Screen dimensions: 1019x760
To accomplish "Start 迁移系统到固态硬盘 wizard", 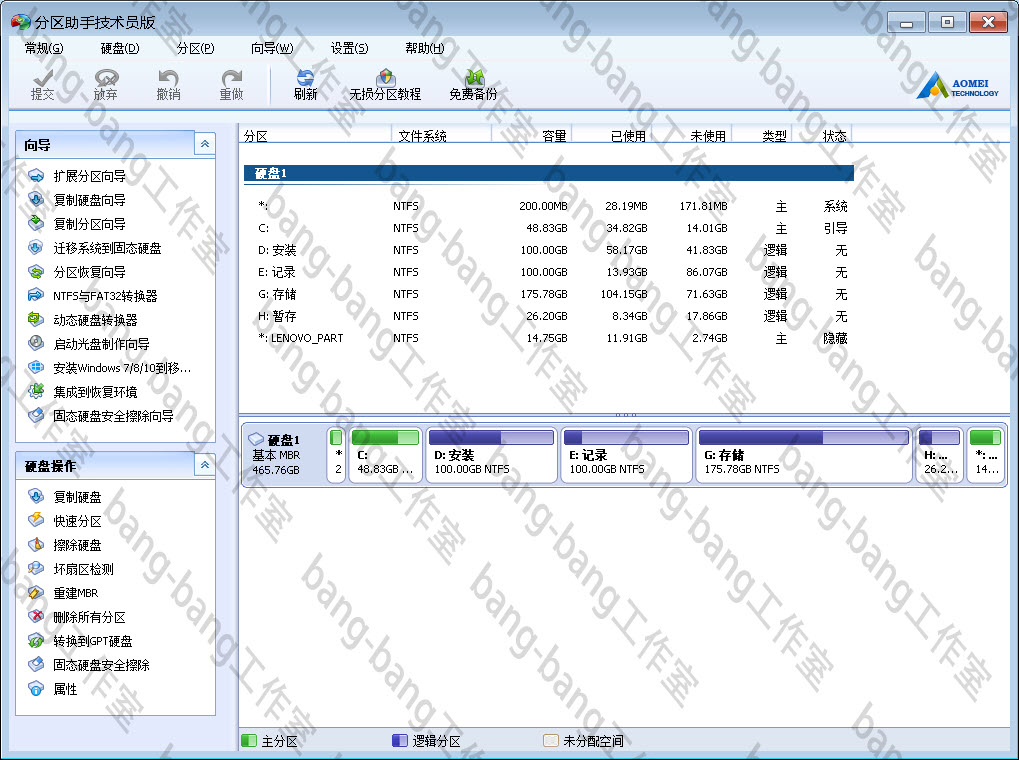I will pyautogui.click(x=106, y=248).
